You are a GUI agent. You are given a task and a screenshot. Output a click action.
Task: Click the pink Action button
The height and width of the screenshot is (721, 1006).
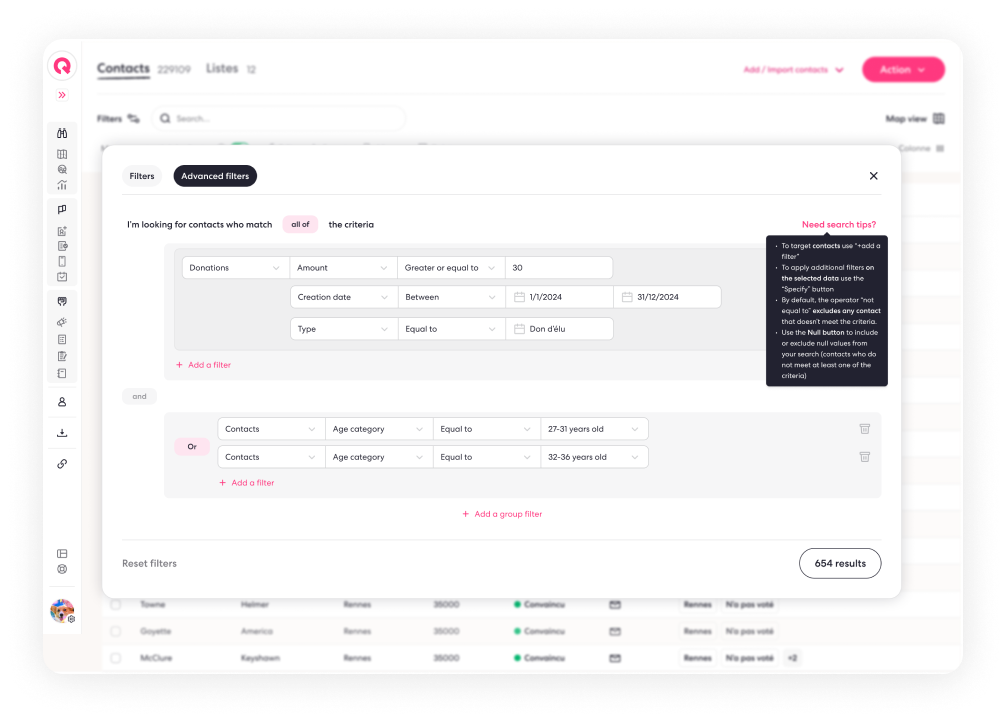tap(903, 69)
